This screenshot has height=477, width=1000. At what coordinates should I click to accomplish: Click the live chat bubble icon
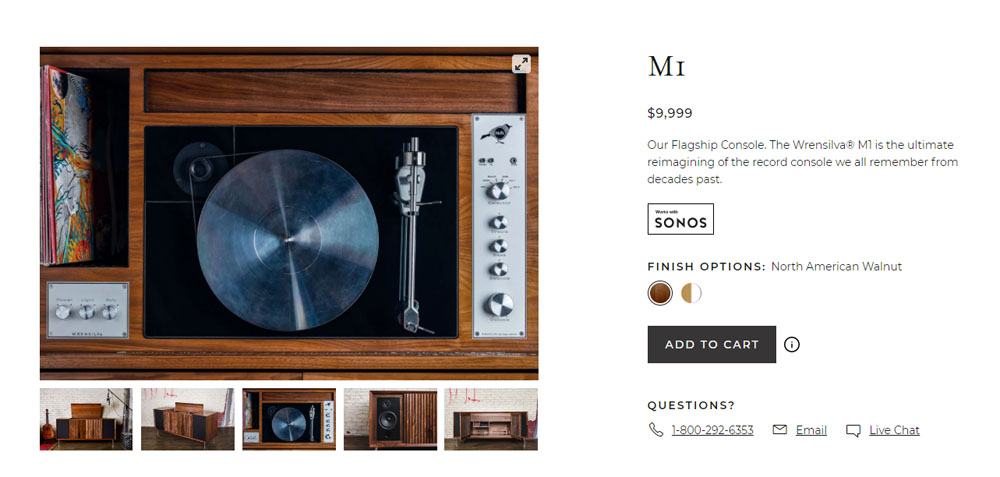[x=853, y=431]
